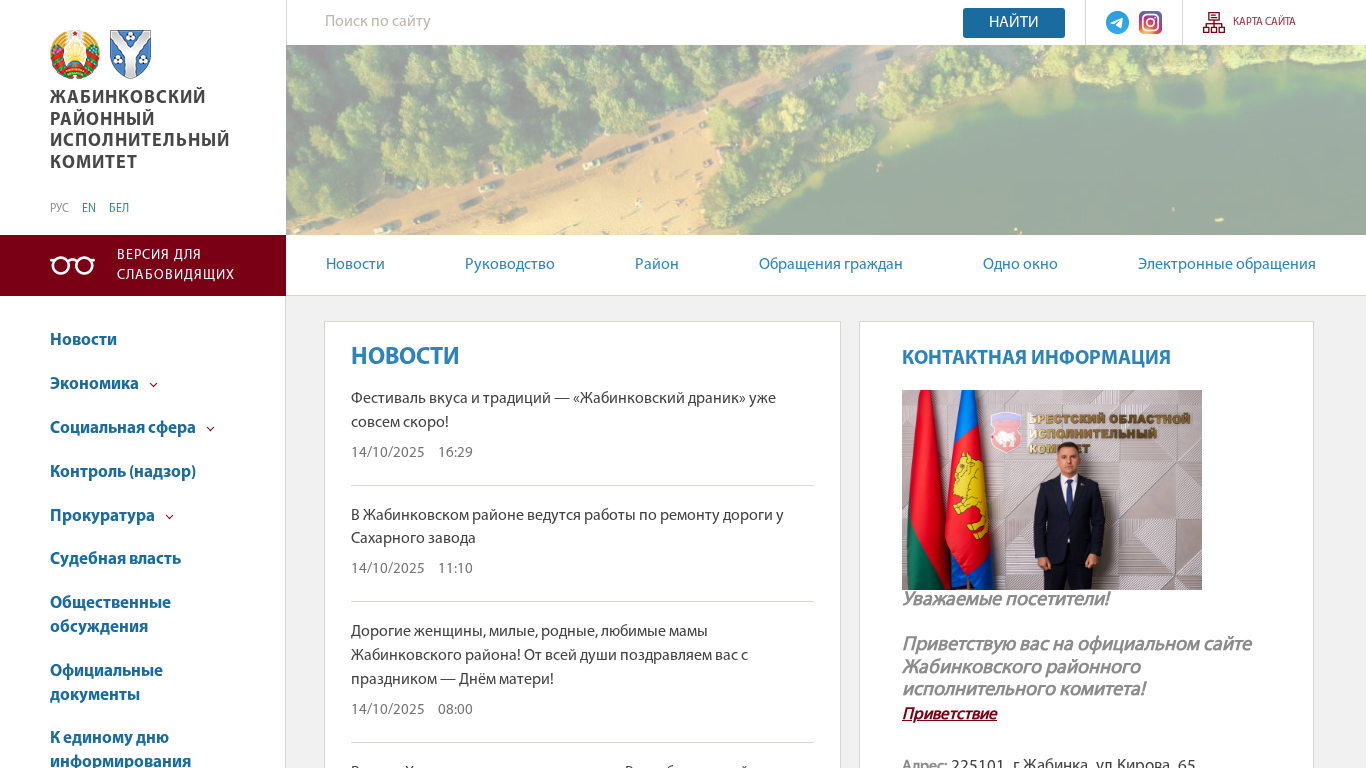Open Официальные документы in the sidebar

[x=106, y=683]
